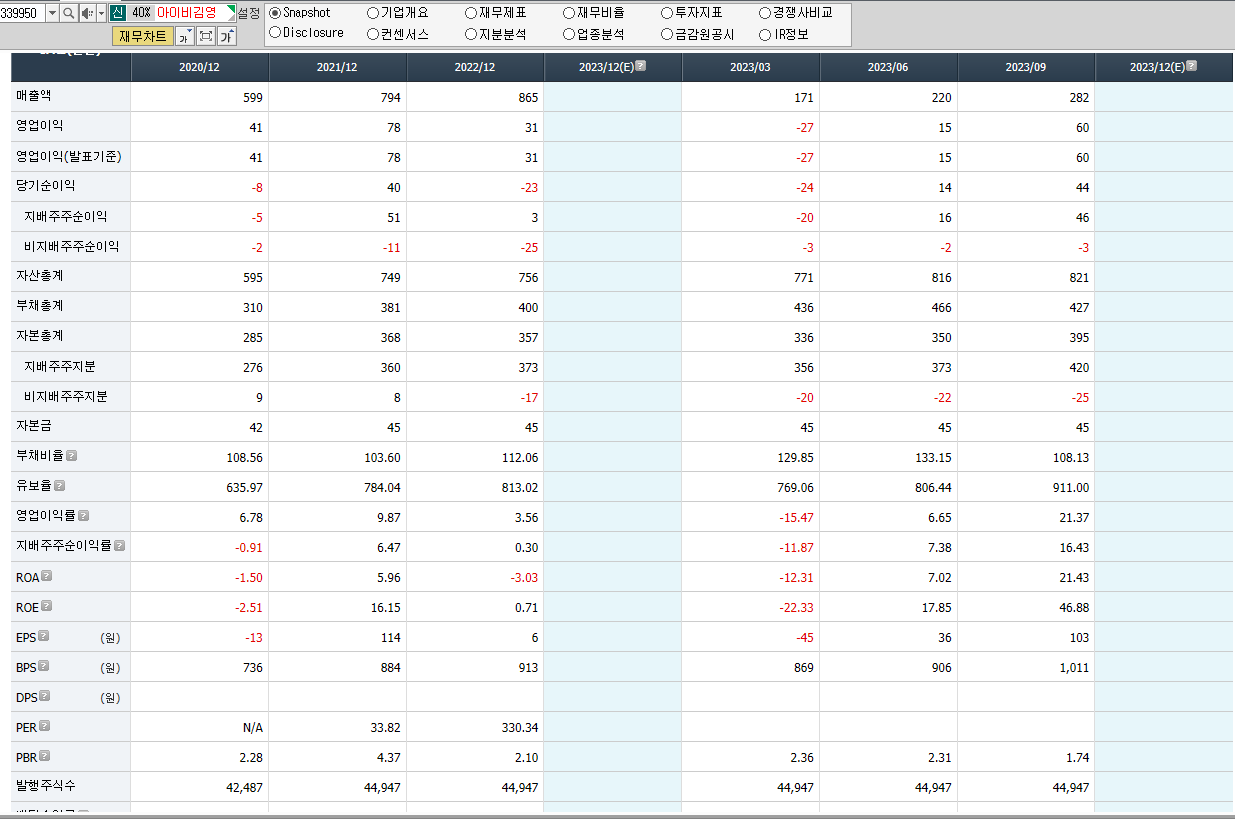Click the 2023/09 column header

(x=1026, y=67)
